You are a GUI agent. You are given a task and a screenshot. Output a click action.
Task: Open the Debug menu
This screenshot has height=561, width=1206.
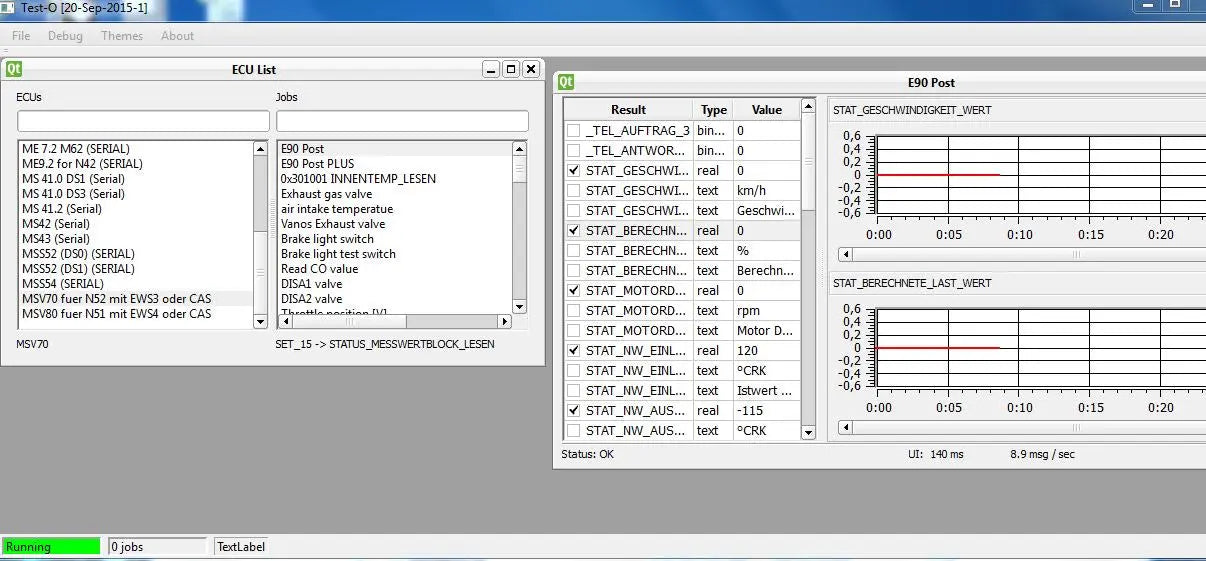65,35
